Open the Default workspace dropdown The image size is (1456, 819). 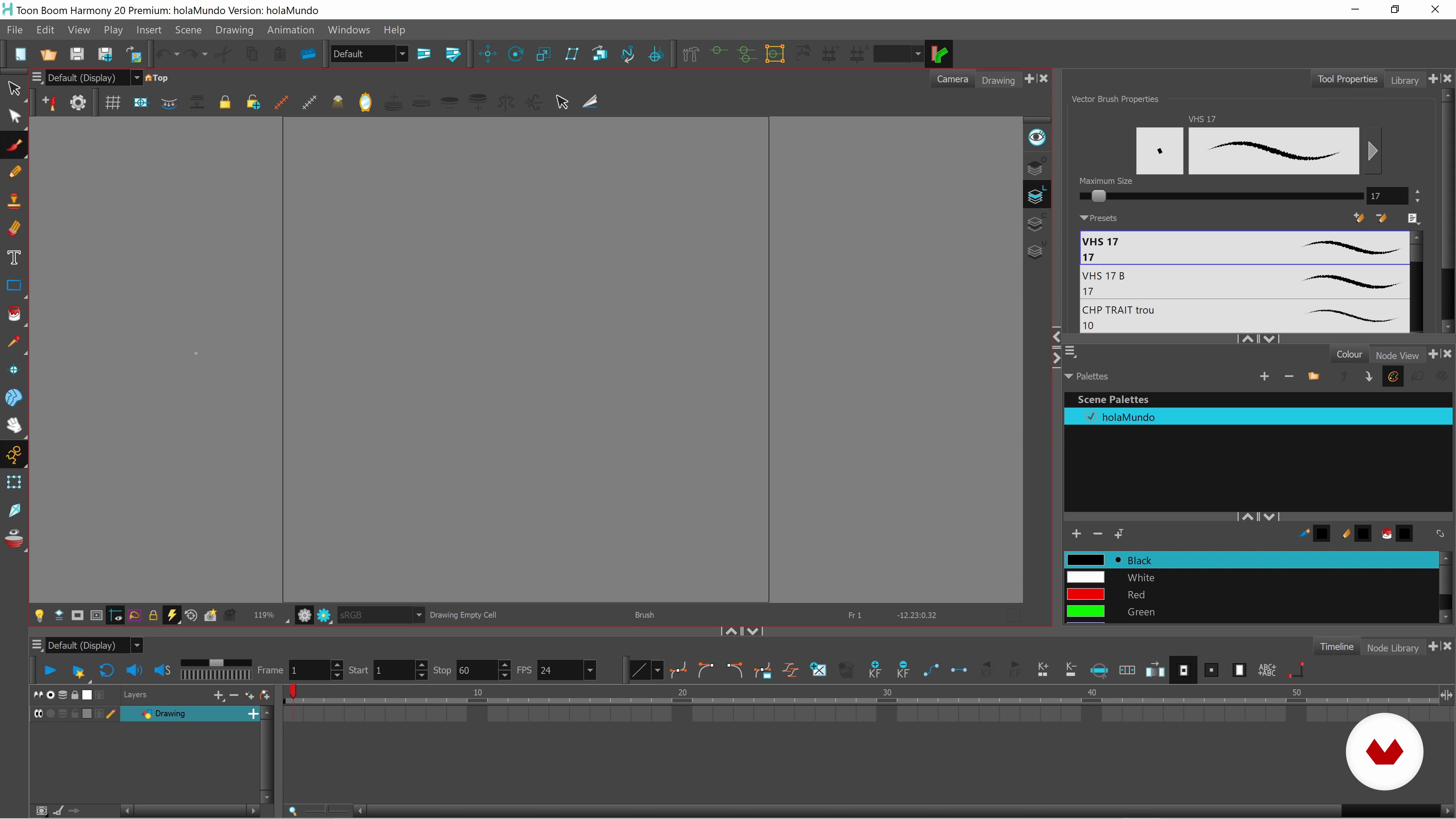[402, 54]
